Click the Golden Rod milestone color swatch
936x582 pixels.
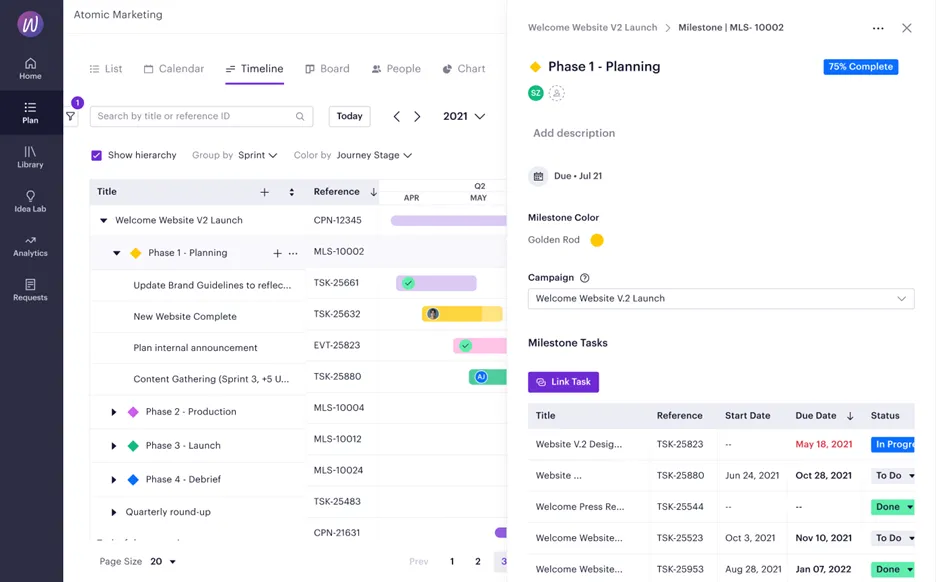point(596,240)
